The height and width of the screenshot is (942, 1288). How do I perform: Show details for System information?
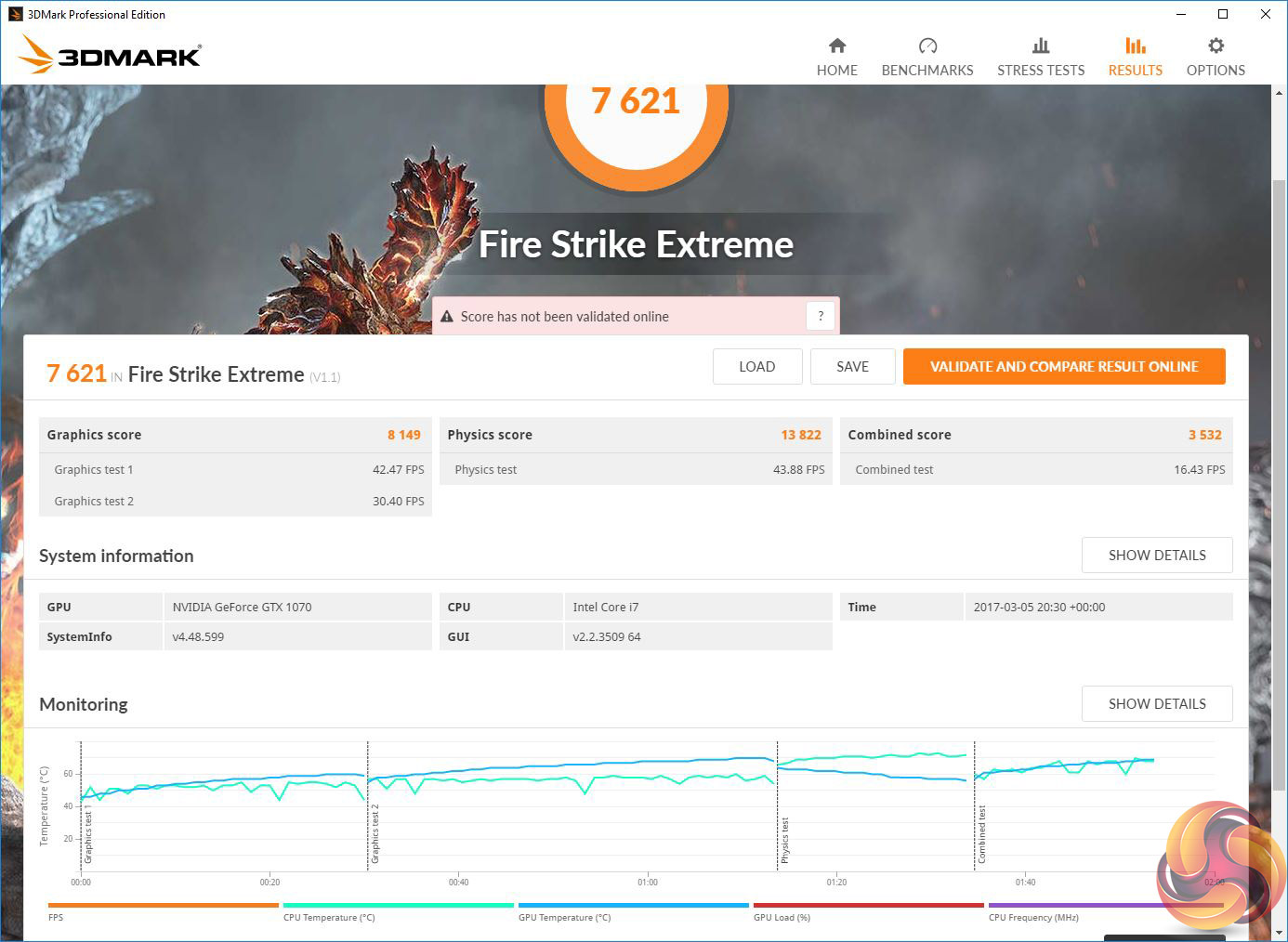(1157, 556)
